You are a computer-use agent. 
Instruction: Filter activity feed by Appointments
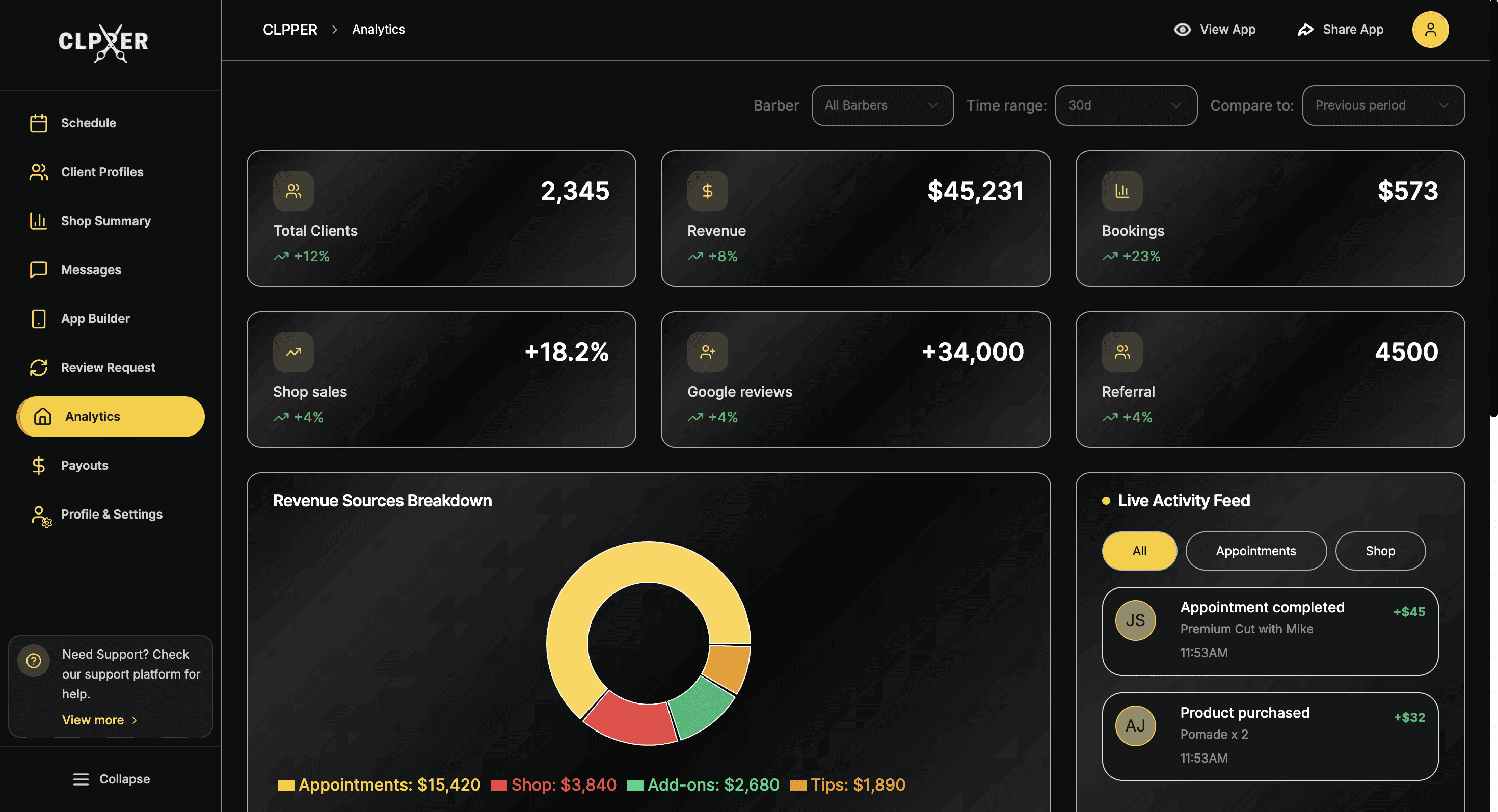pyautogui.click(x=1255, y=551)
